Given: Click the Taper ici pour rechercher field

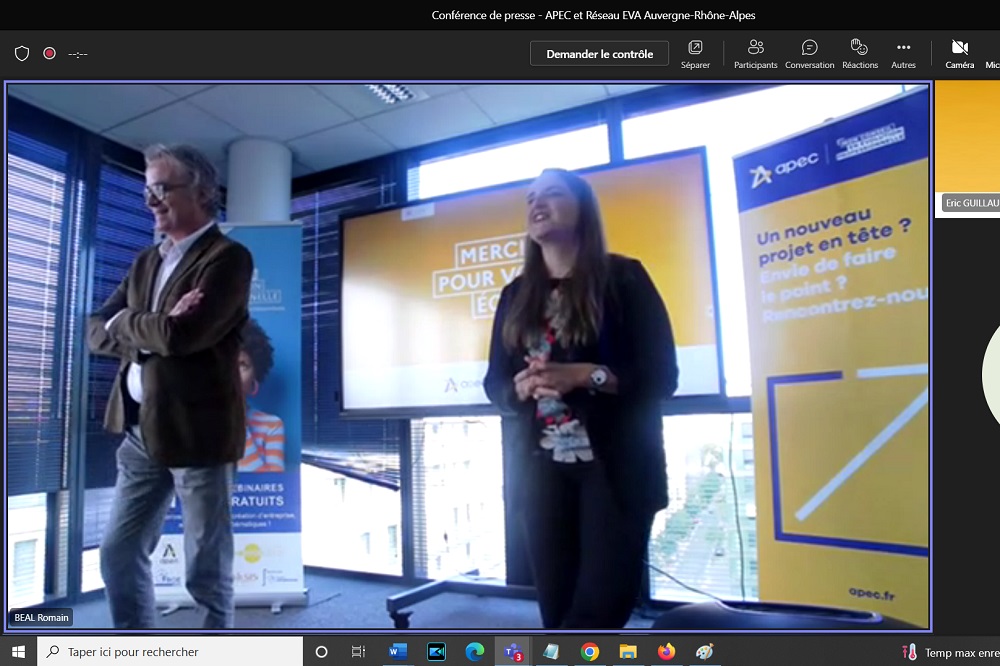Looking at the screenshot, I should (x=170, y=651).
